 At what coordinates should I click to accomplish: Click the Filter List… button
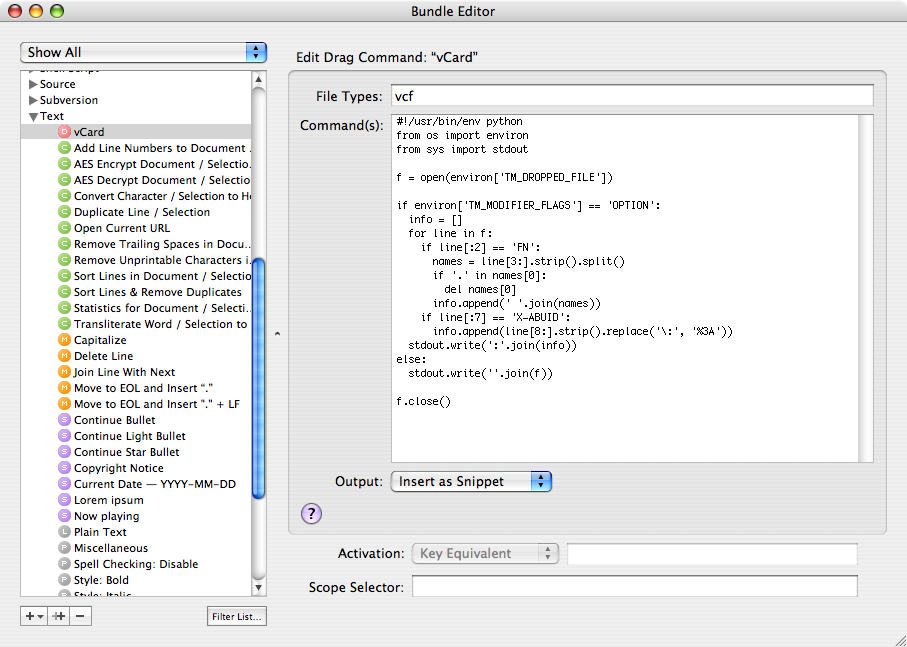tap(237, 616)
